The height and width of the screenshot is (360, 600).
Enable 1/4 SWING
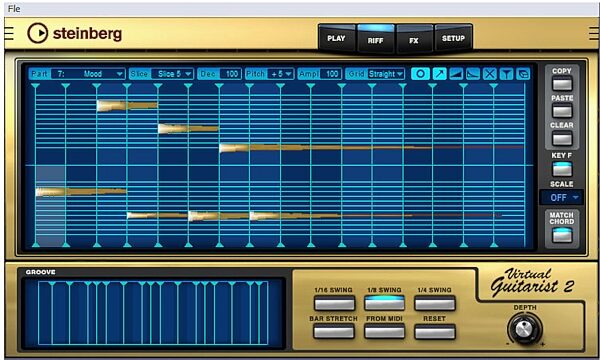click(x=435, y=303)
